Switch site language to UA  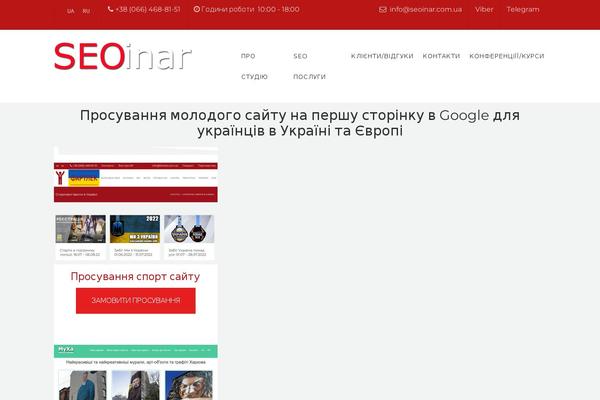tap(70, 11)
